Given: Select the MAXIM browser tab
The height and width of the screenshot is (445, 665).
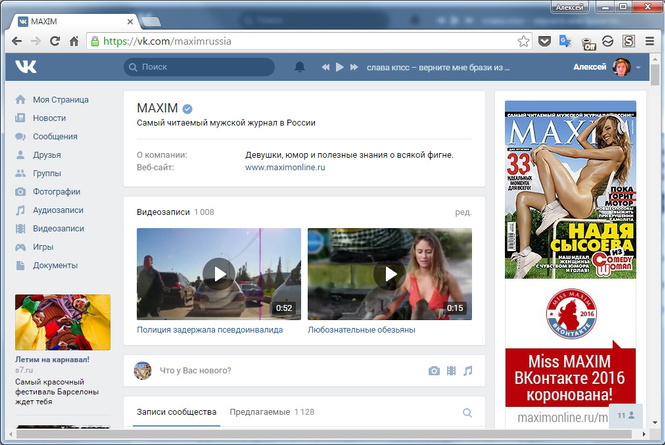Looking at the screenshot, I should click(x=72, y=21).
